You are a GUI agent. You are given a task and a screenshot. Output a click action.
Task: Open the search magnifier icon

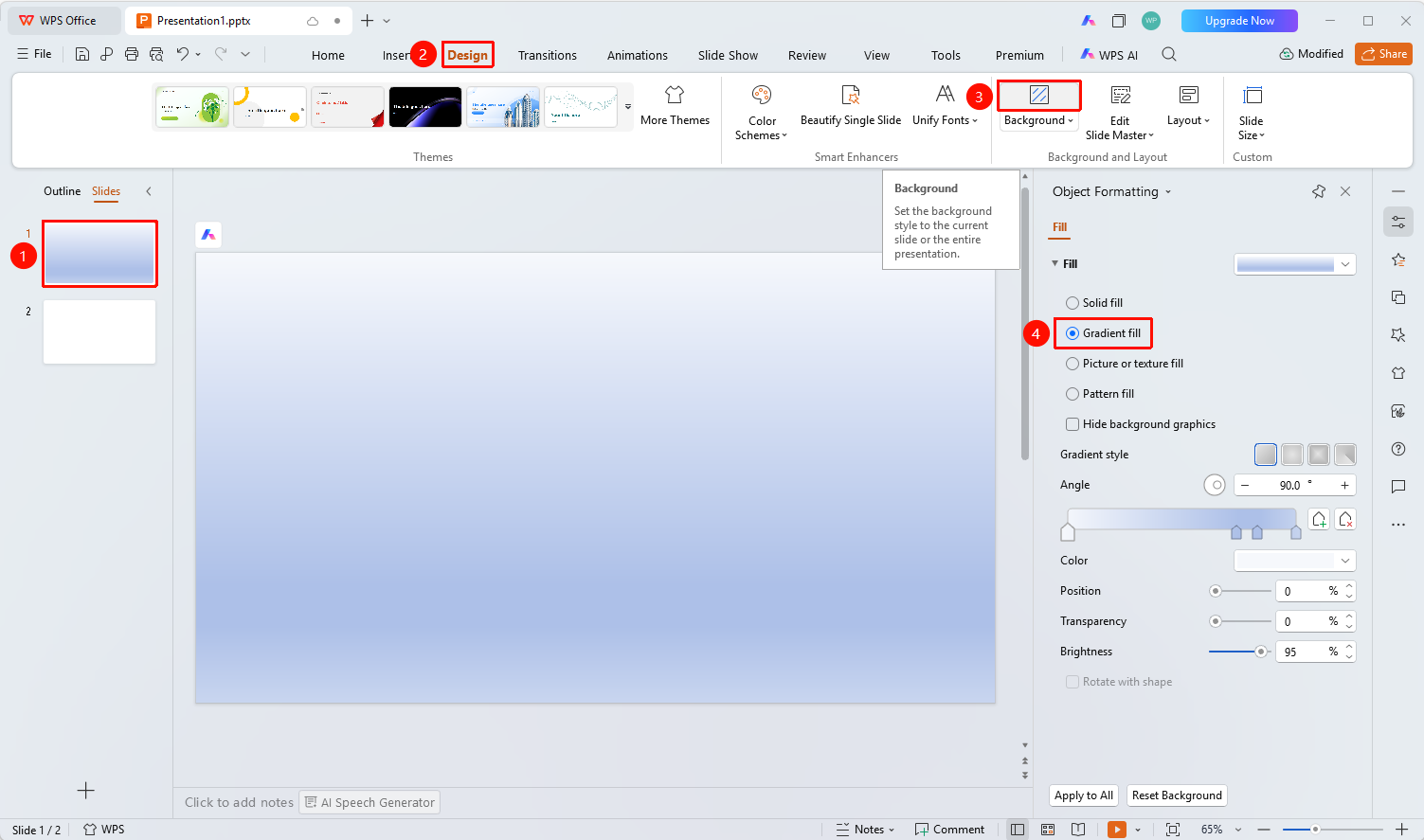click(1169, 54)
